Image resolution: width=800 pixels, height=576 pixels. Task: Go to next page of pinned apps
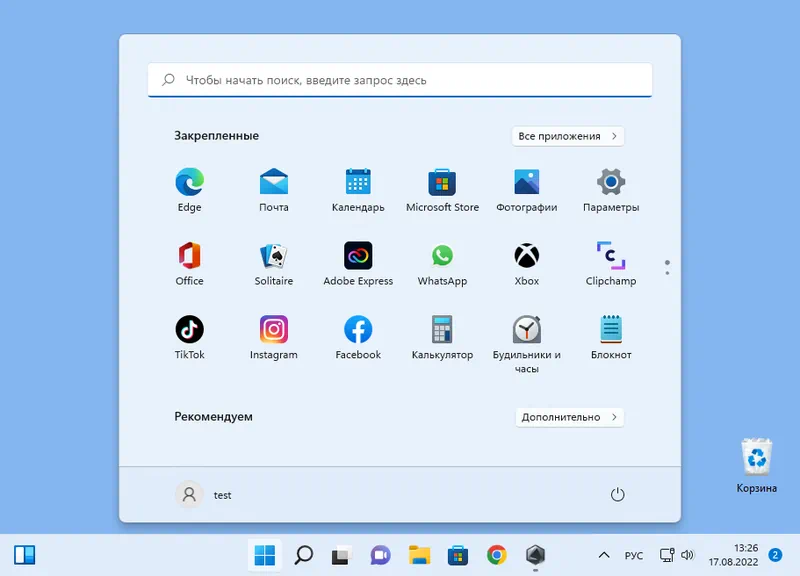[x=667, y=273]
